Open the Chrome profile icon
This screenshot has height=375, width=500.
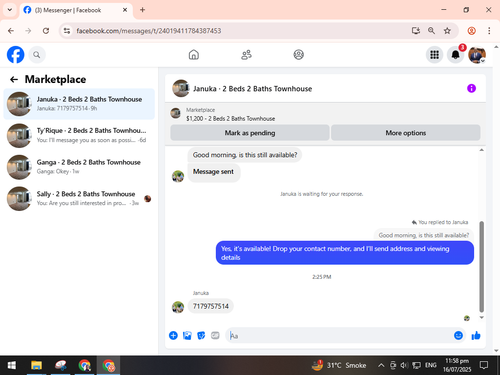point(471,31)
